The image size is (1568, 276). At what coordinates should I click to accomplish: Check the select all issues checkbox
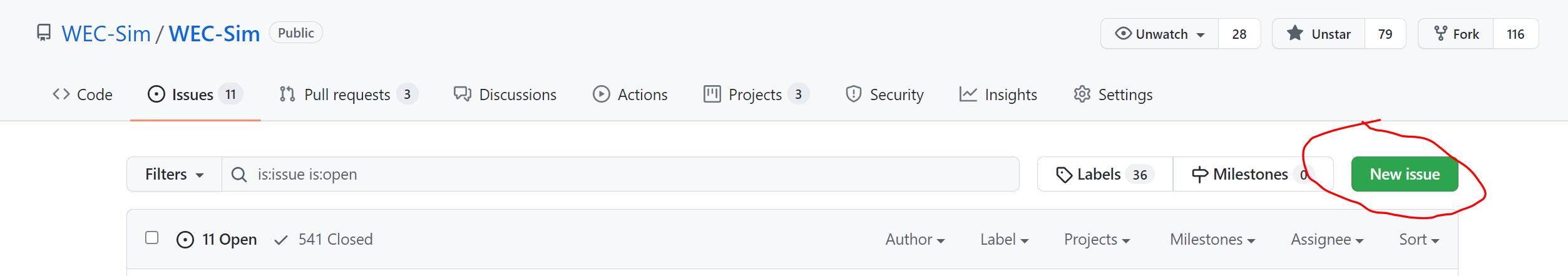pyautogui.click(x=151, y=238)
